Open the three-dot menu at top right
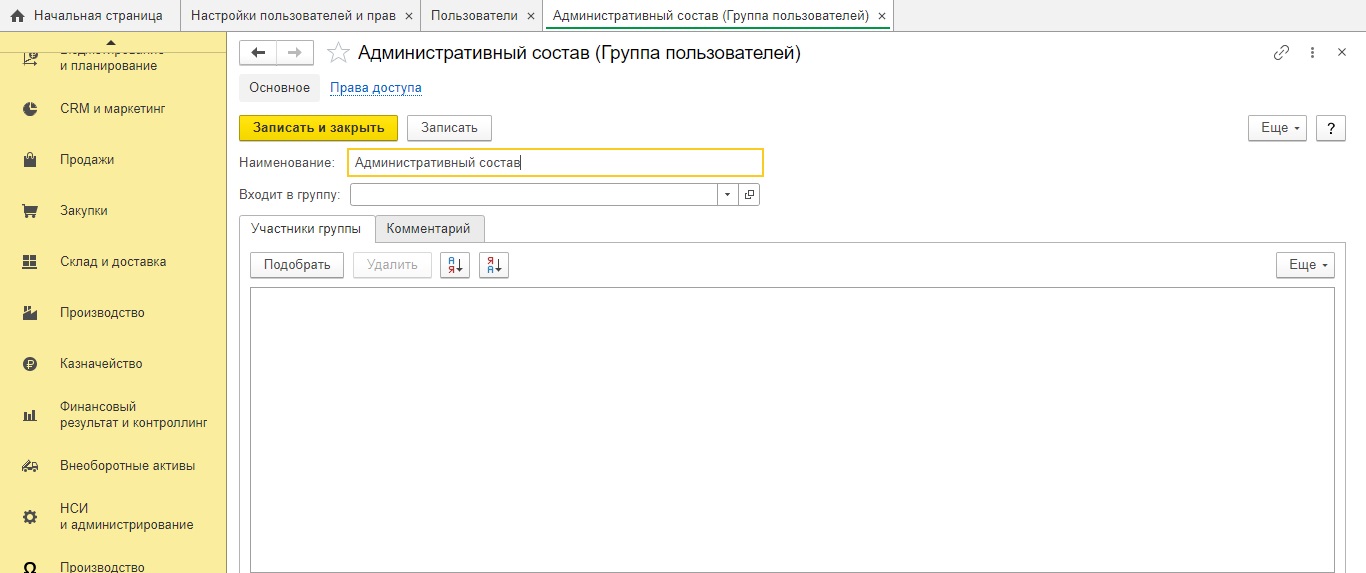This screenshot has width=1366, height=573. pyautogui.click(x=1312, y=53)
